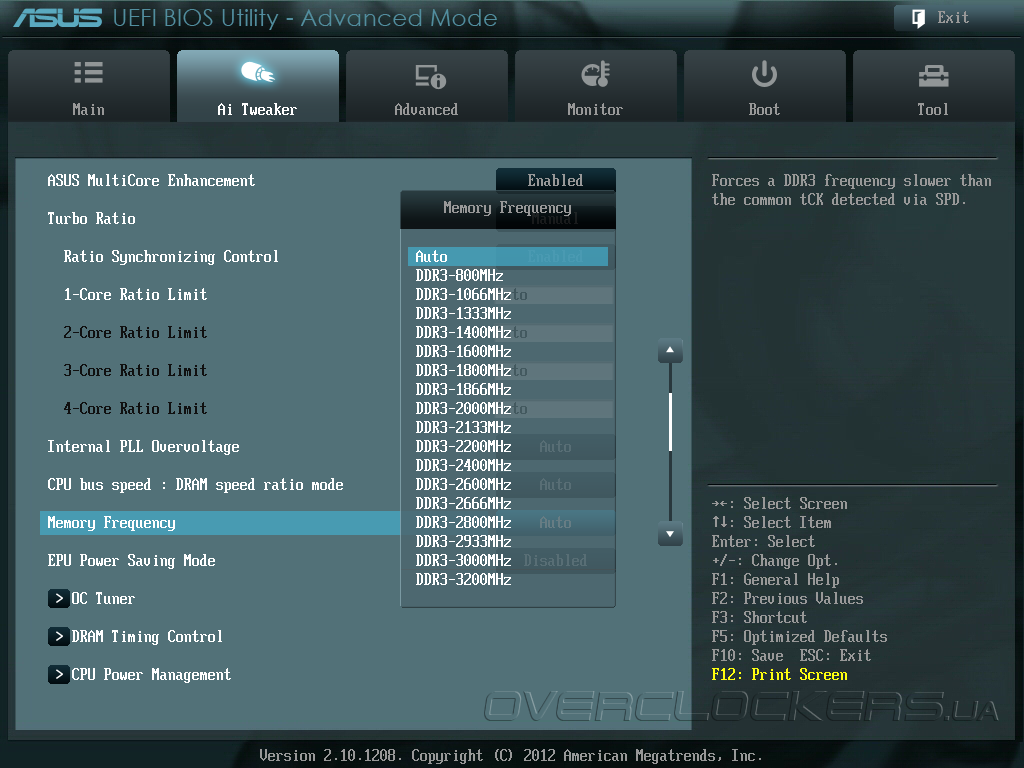Screen dimensions: 1024x768
Task: Select 2-Core Ratio Limit row
Action: (135, 332)
